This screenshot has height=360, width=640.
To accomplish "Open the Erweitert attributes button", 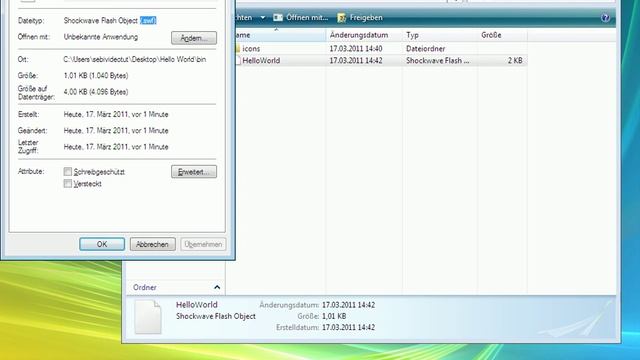I will pyautogui.click(x=194, y=172).
